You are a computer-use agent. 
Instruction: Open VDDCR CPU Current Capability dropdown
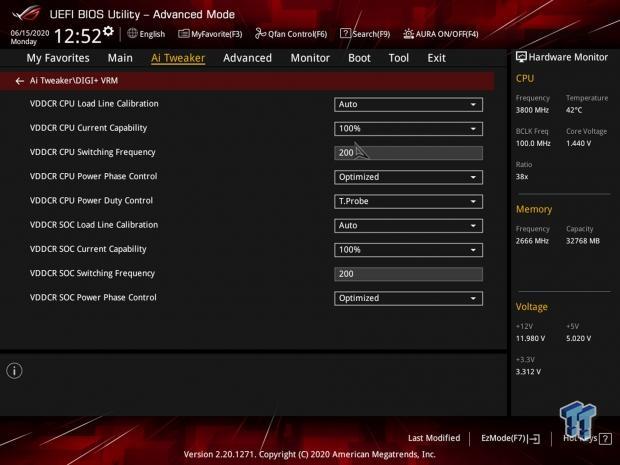click(x=408, y=129)
